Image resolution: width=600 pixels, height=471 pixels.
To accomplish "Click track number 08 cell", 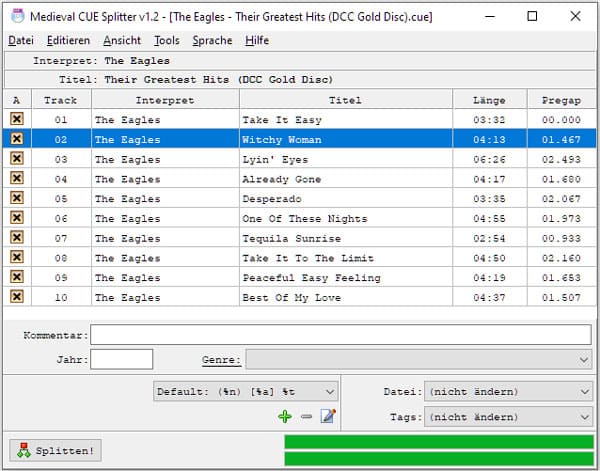I will [61, 258].
